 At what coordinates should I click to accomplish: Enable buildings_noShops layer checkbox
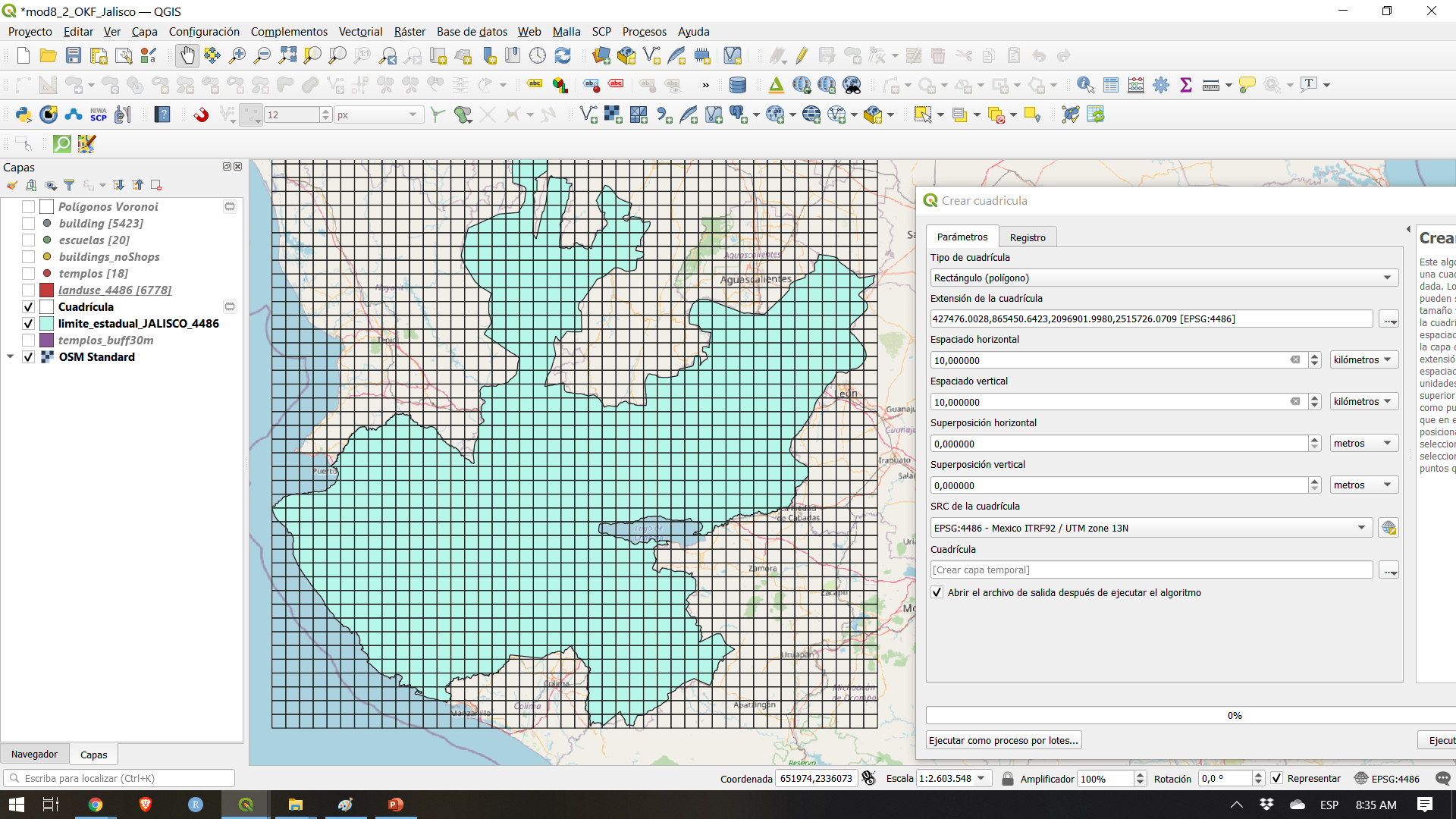pyautogui.click(x=28, y=256)
